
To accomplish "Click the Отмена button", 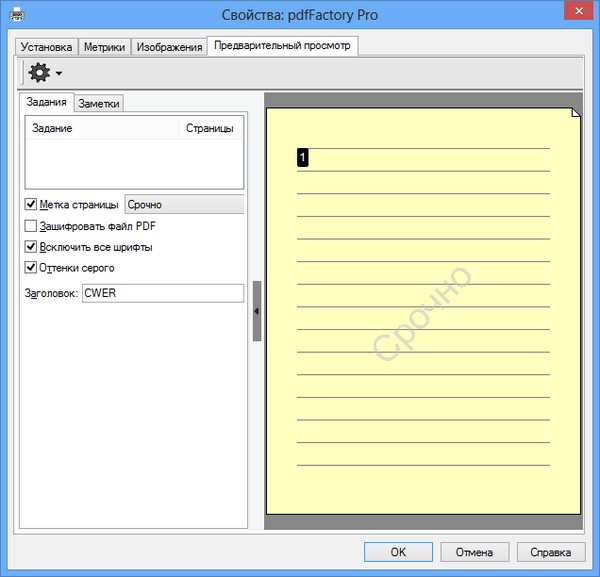I will (x=474, y=552).
